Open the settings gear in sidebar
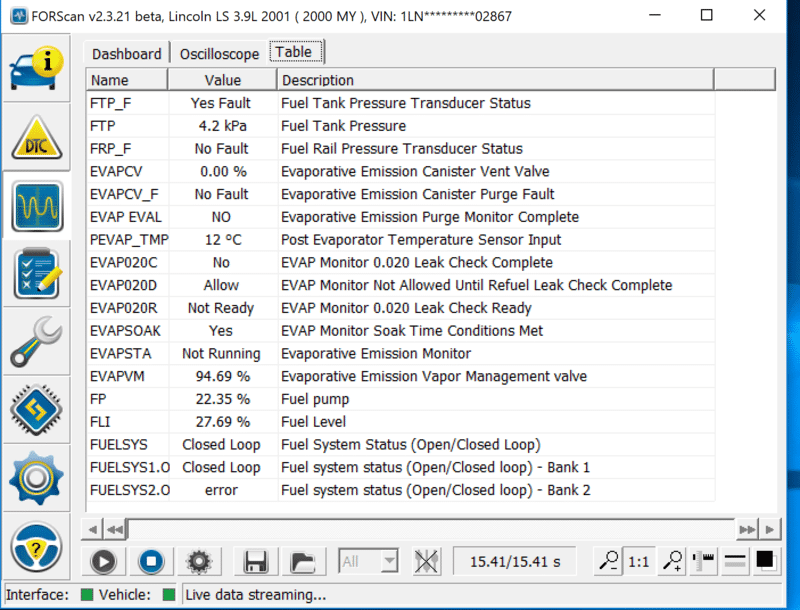The height and width of the screenshot is (610, 800). (37, 477)
